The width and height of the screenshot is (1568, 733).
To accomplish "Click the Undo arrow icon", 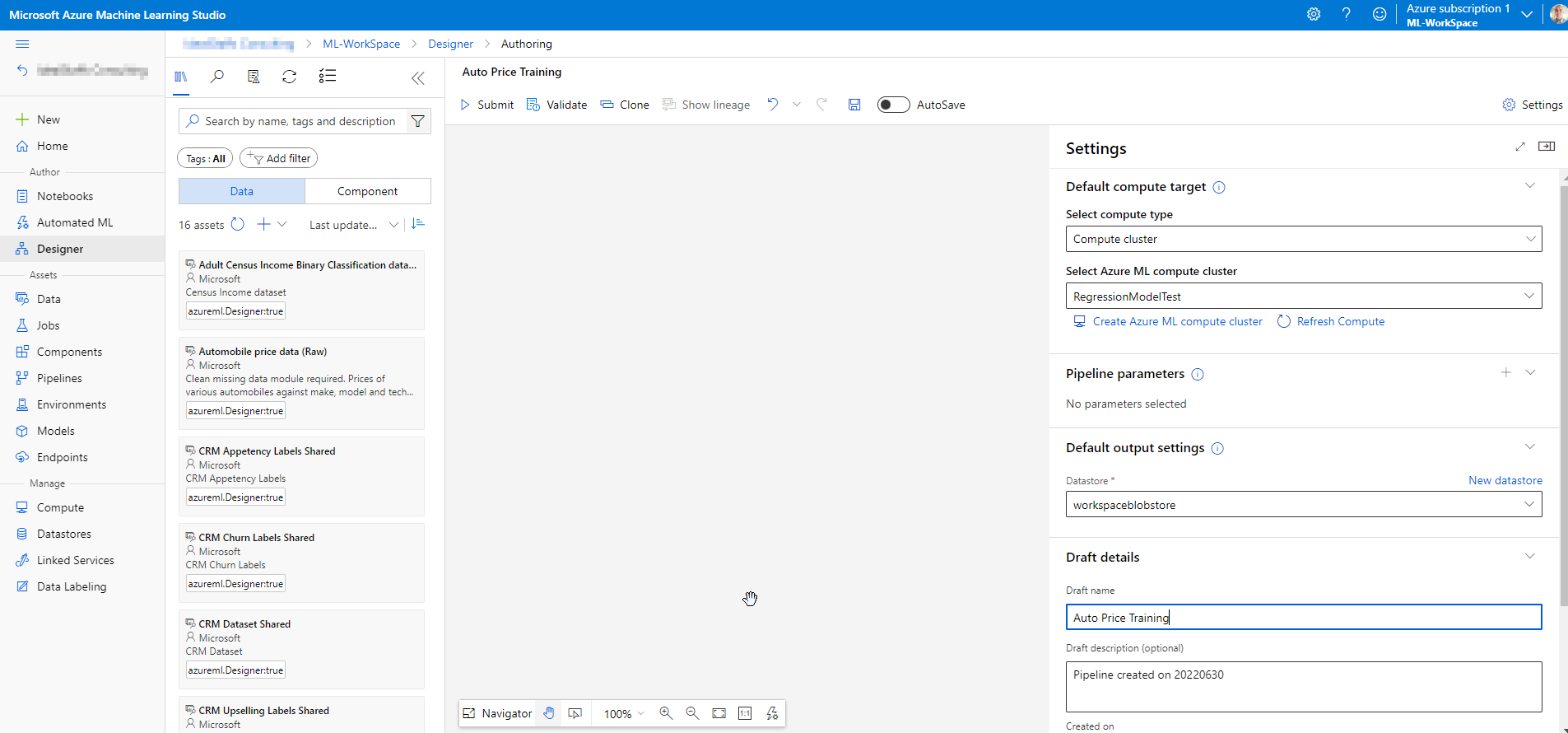I will pos(773,105).
